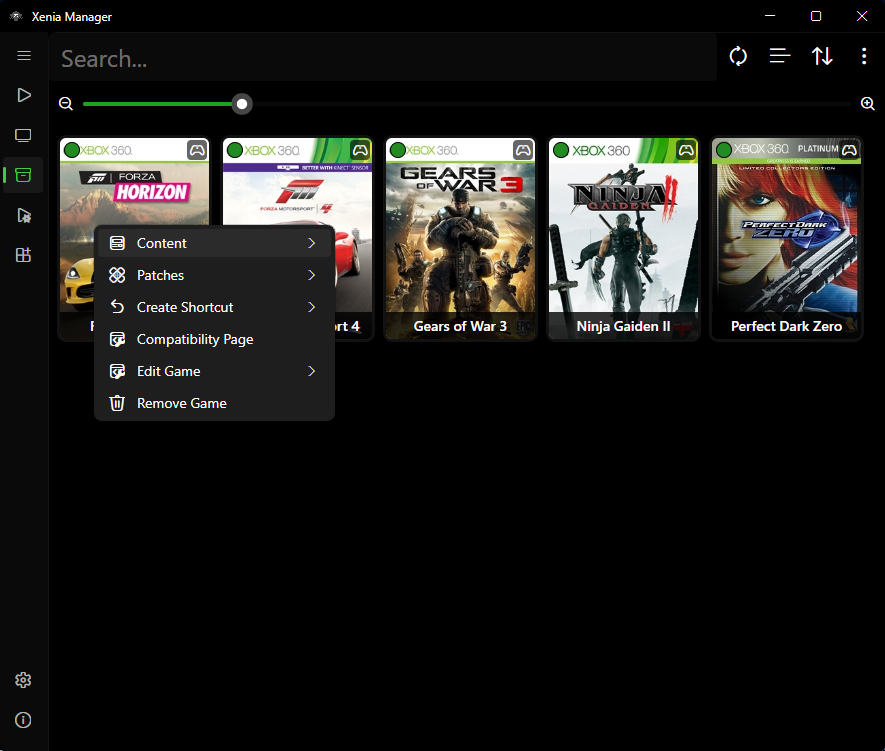Expand the Content submenu chevron
Screen dimensions: 885x751
coord(312,243)
